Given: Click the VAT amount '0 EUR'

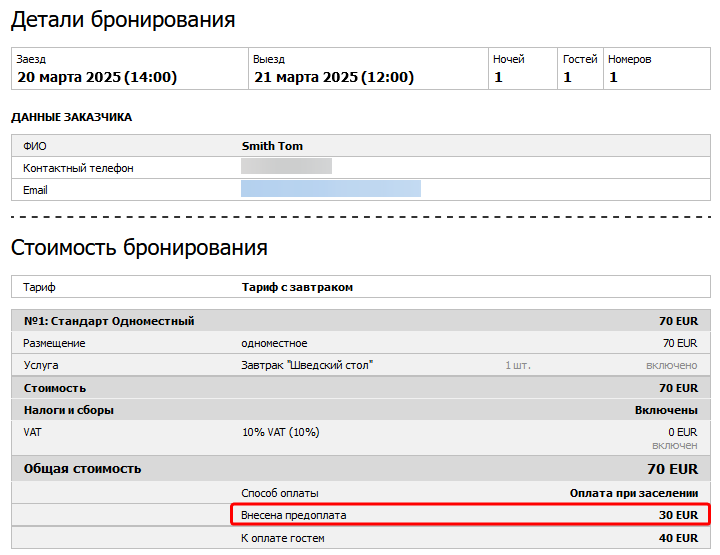Looking at the screenshot, I should pyautogui.click(x=683, y=432).
